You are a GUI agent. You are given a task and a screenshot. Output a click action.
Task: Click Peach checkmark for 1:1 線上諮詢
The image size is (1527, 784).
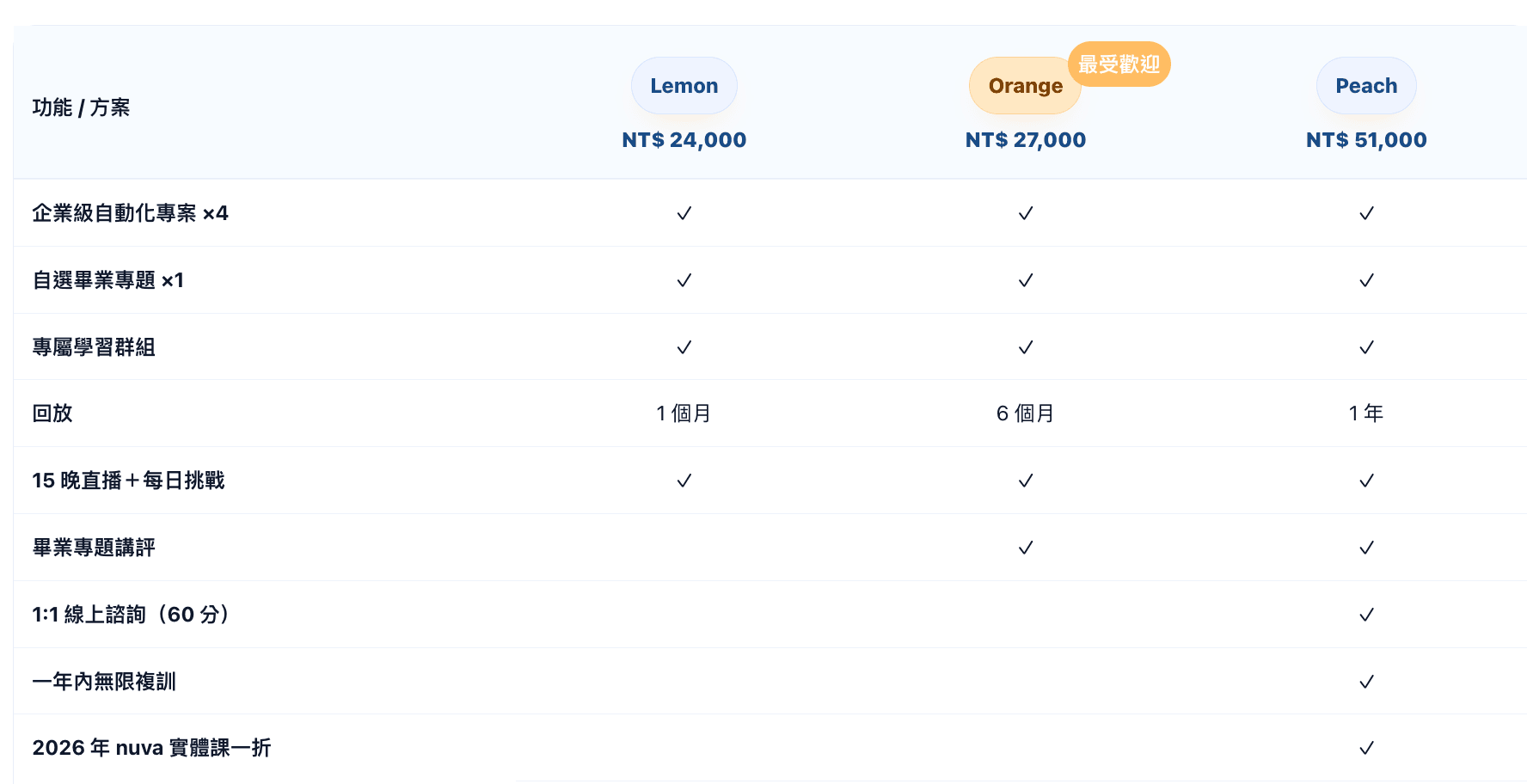(1366, 615)
